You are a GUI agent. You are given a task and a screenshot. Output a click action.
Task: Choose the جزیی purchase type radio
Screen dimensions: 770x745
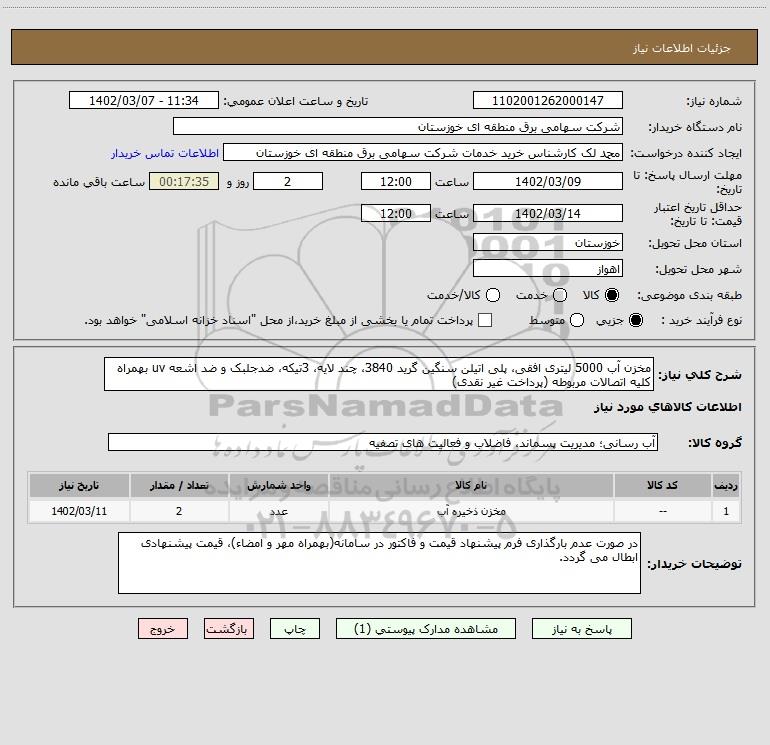636,320
